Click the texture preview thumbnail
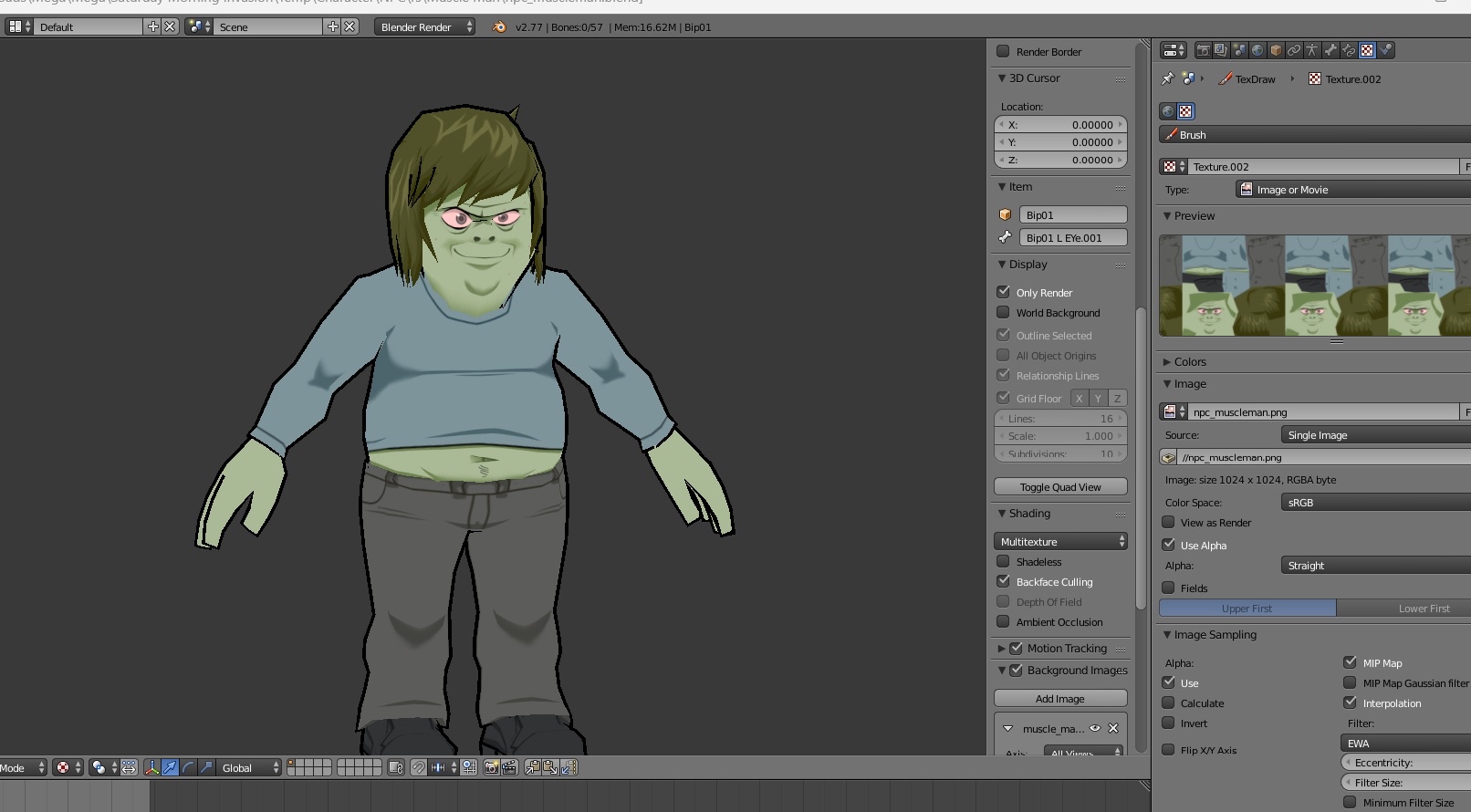 click(x=1315, y=285)
